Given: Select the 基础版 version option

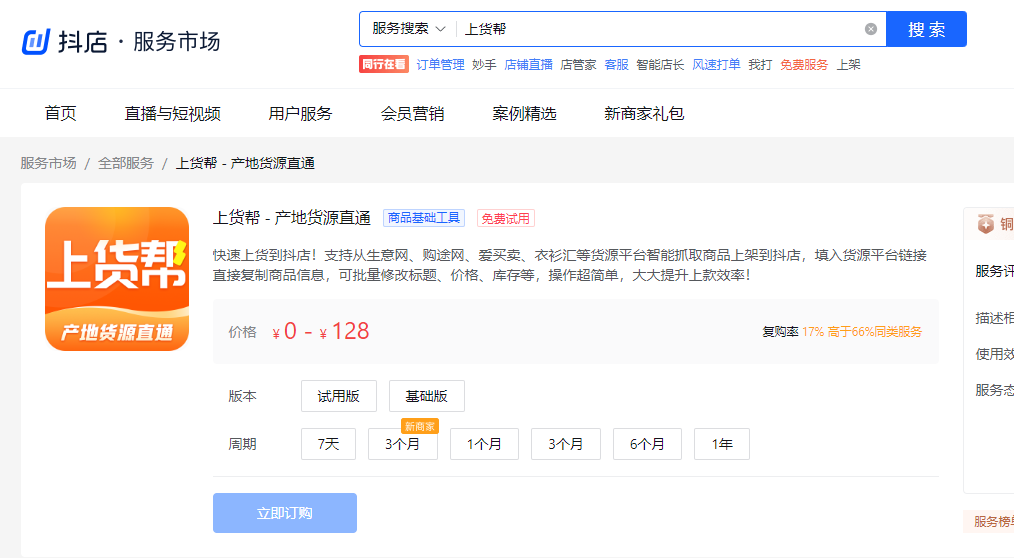Looking at the screenshot, I should click(x=426, y=396).
